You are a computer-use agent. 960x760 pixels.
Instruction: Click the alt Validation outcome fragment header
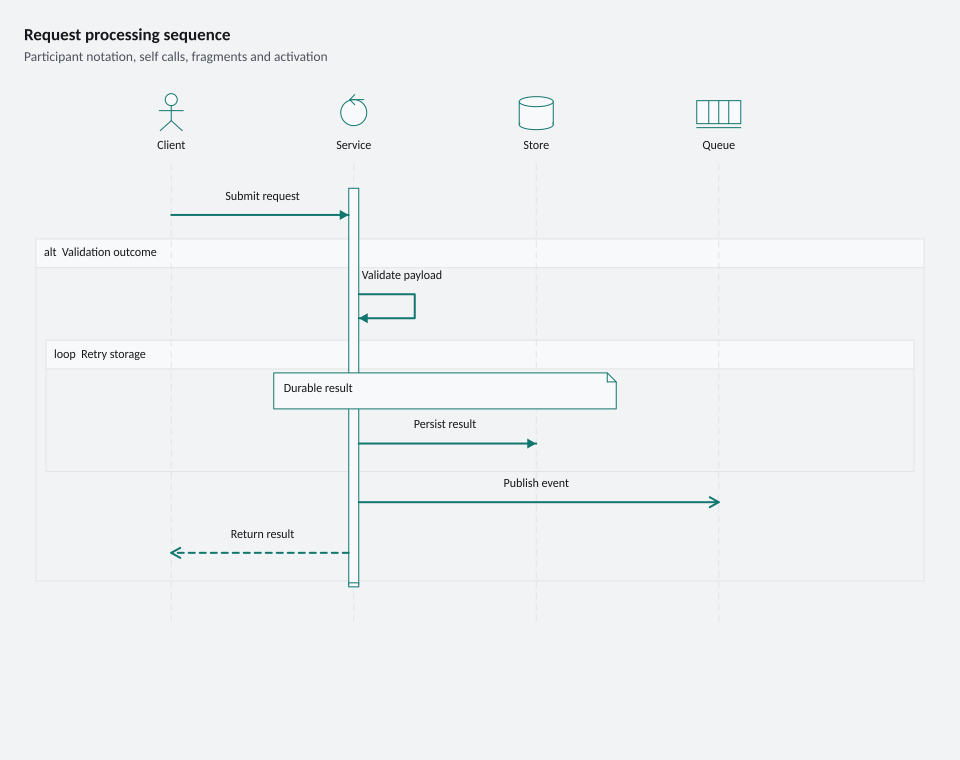point(480,253)
